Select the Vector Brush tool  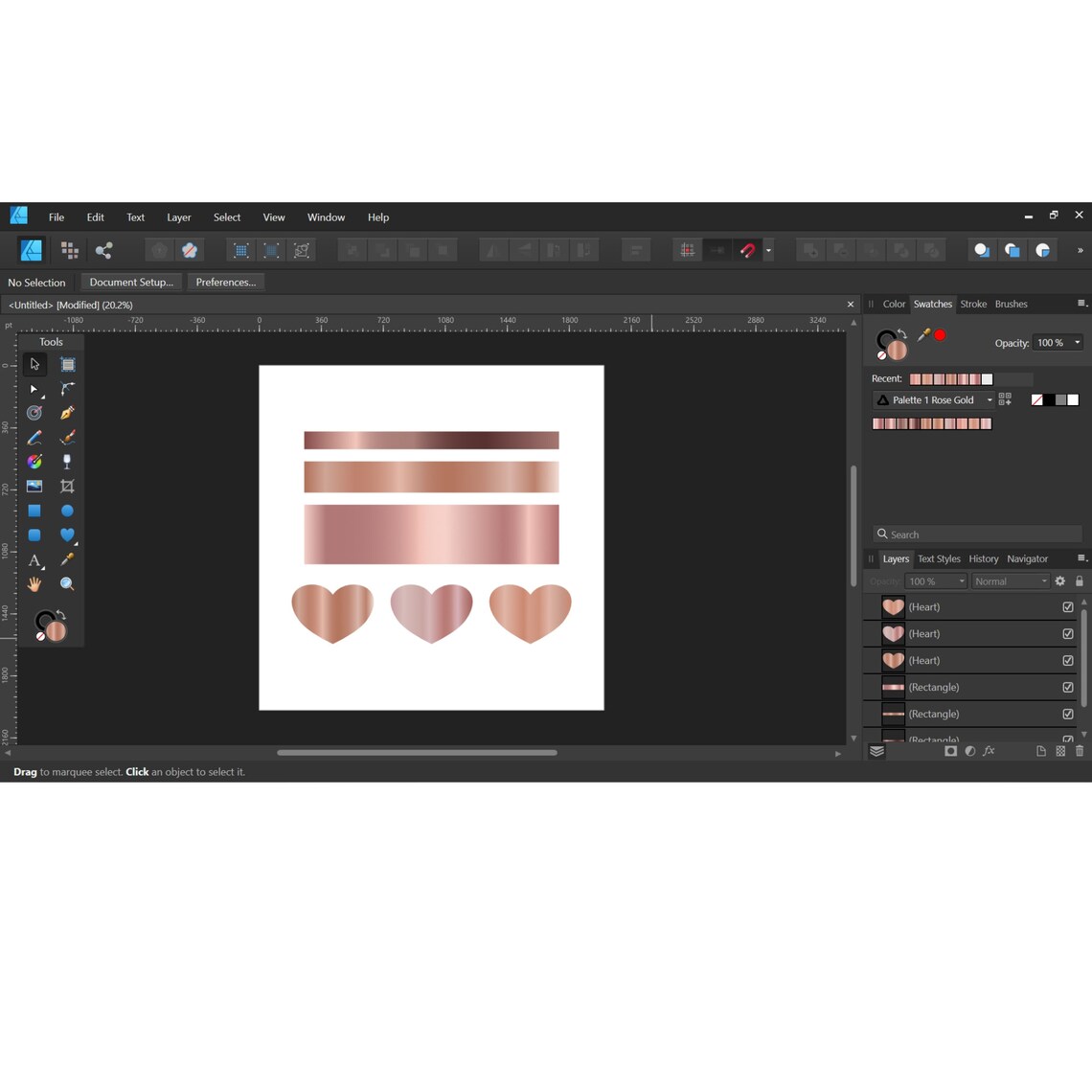[x=68, y=438]
